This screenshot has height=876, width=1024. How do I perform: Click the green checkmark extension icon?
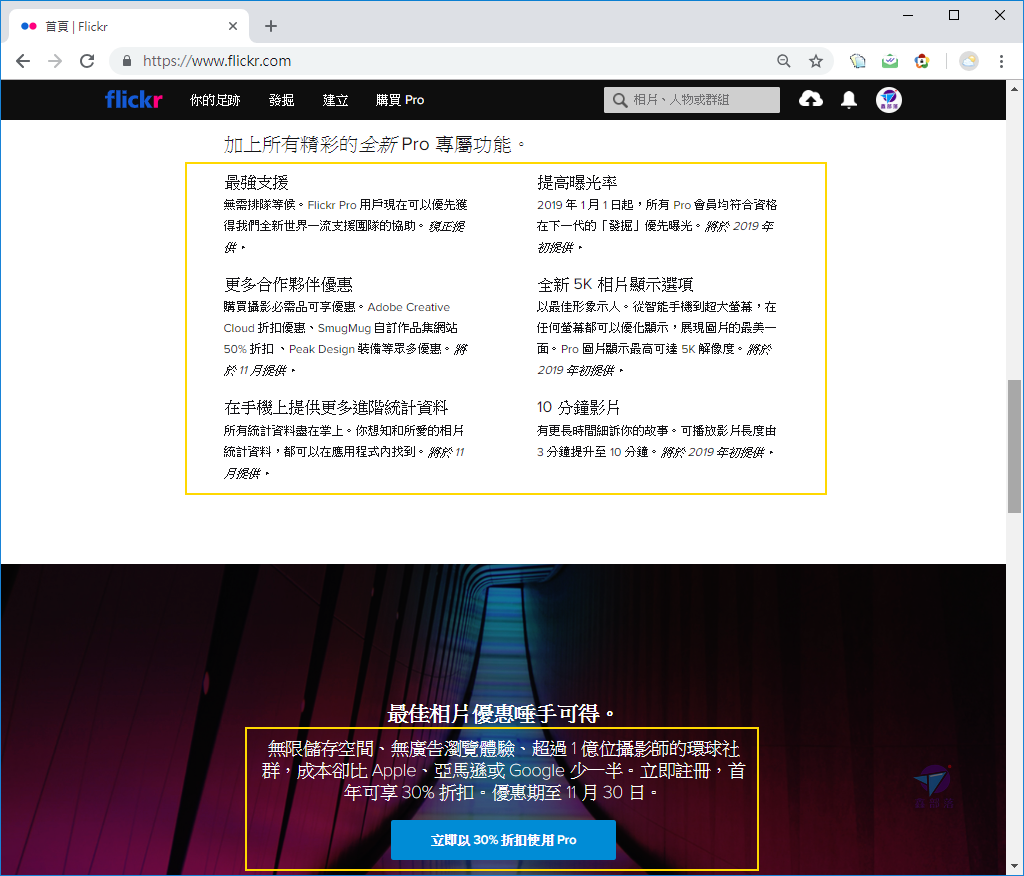tap(889, 61)
